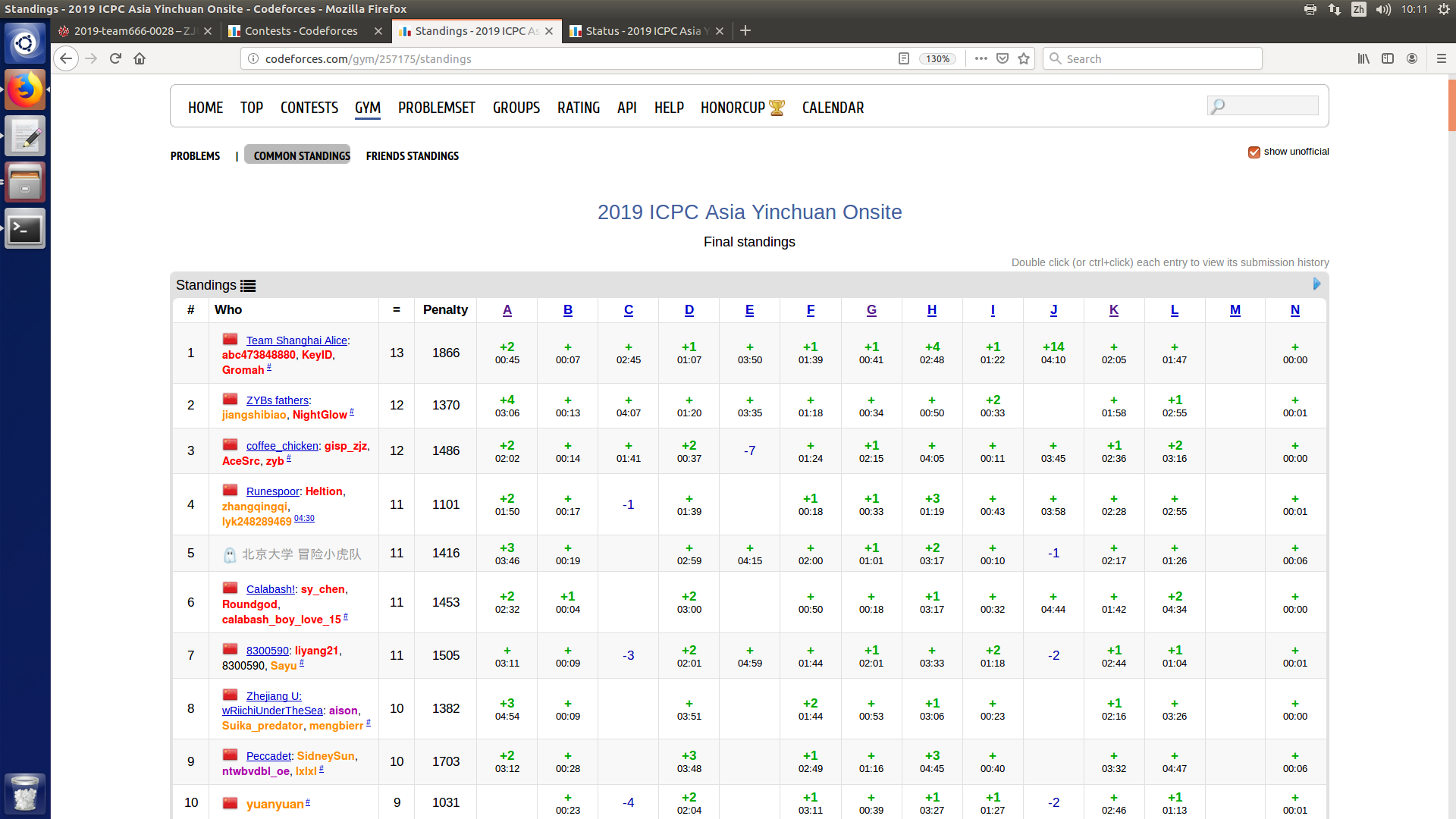Uncheck the show unofficial checkbox
Viewport: 1456px width, 819px height.
pos(1254,152)
